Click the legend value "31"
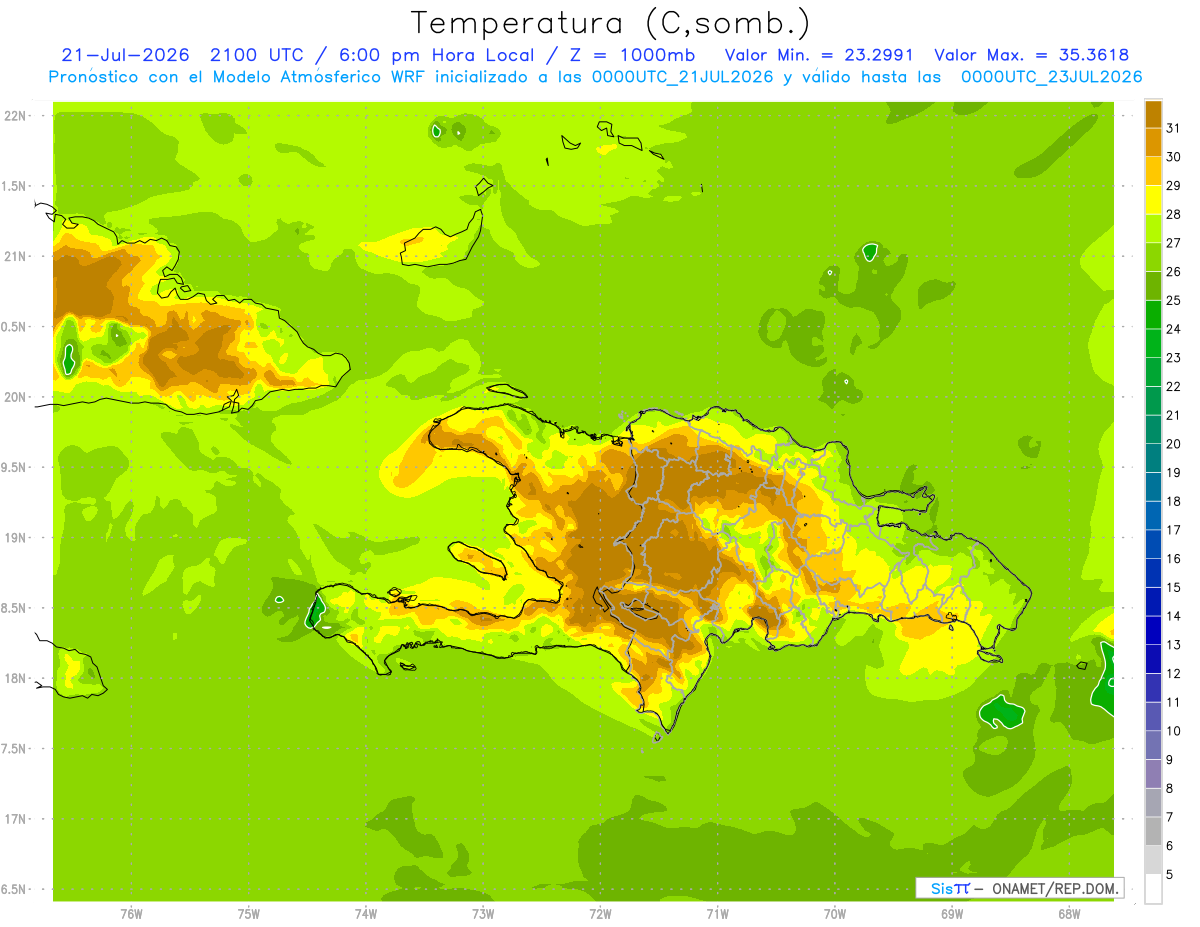Viewport: 1200px width, 927px height. coord(1173,128)
